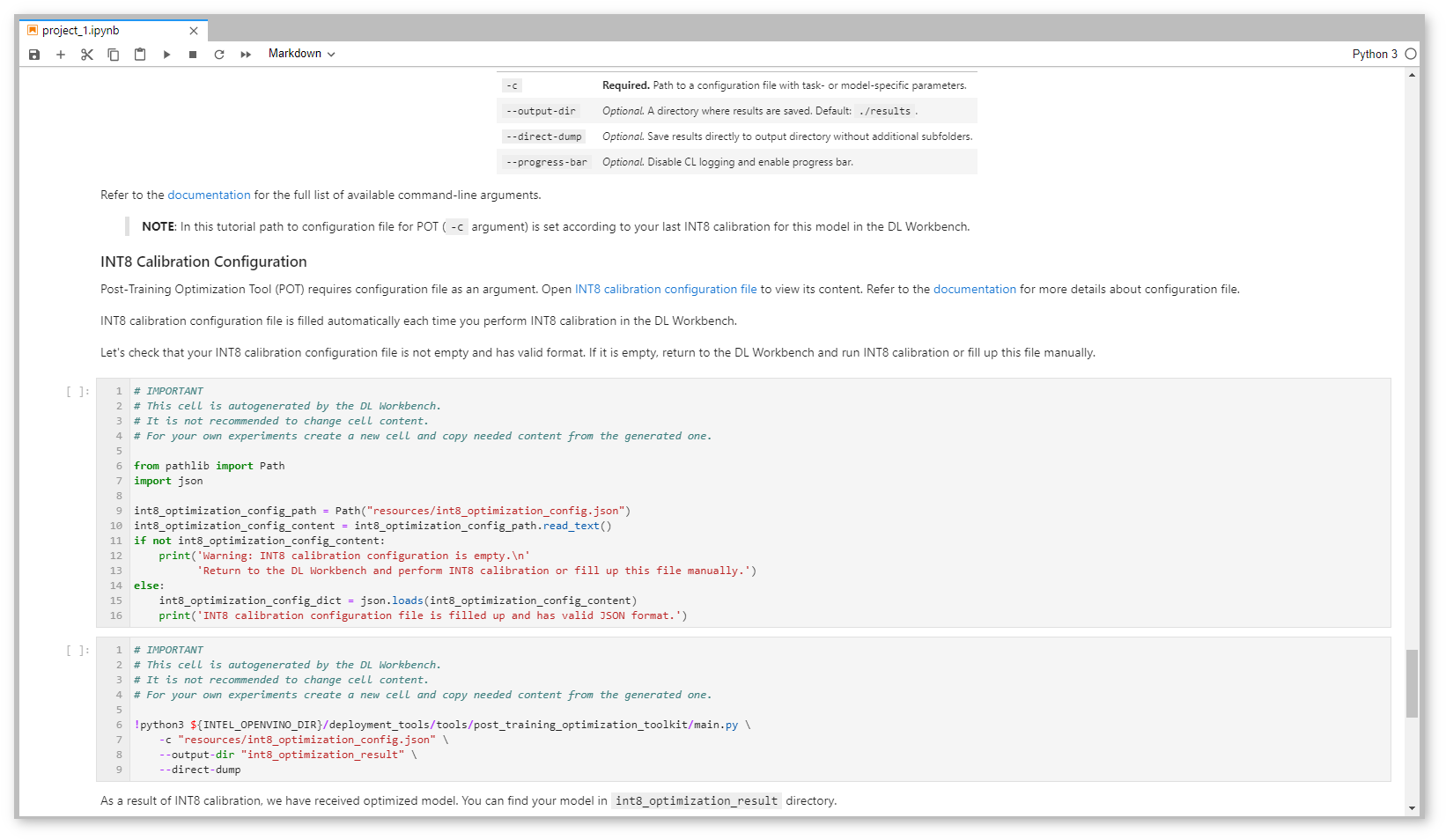
Task: Click the --direct-dump argument in the table
Action: (544, 136)
